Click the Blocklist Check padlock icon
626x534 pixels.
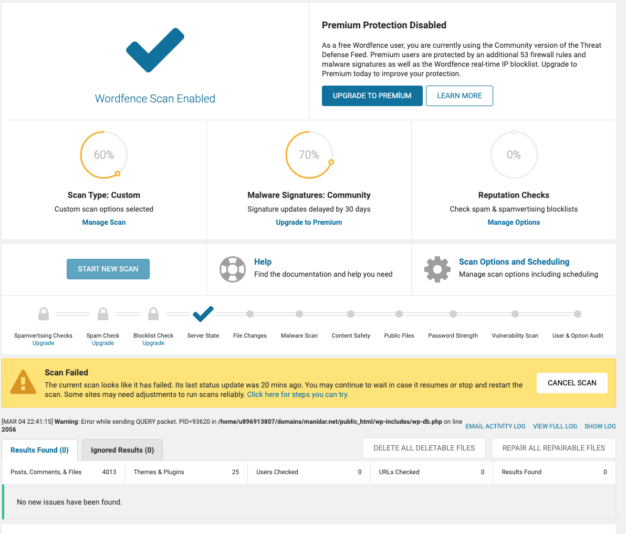click(x=153, y=314)
